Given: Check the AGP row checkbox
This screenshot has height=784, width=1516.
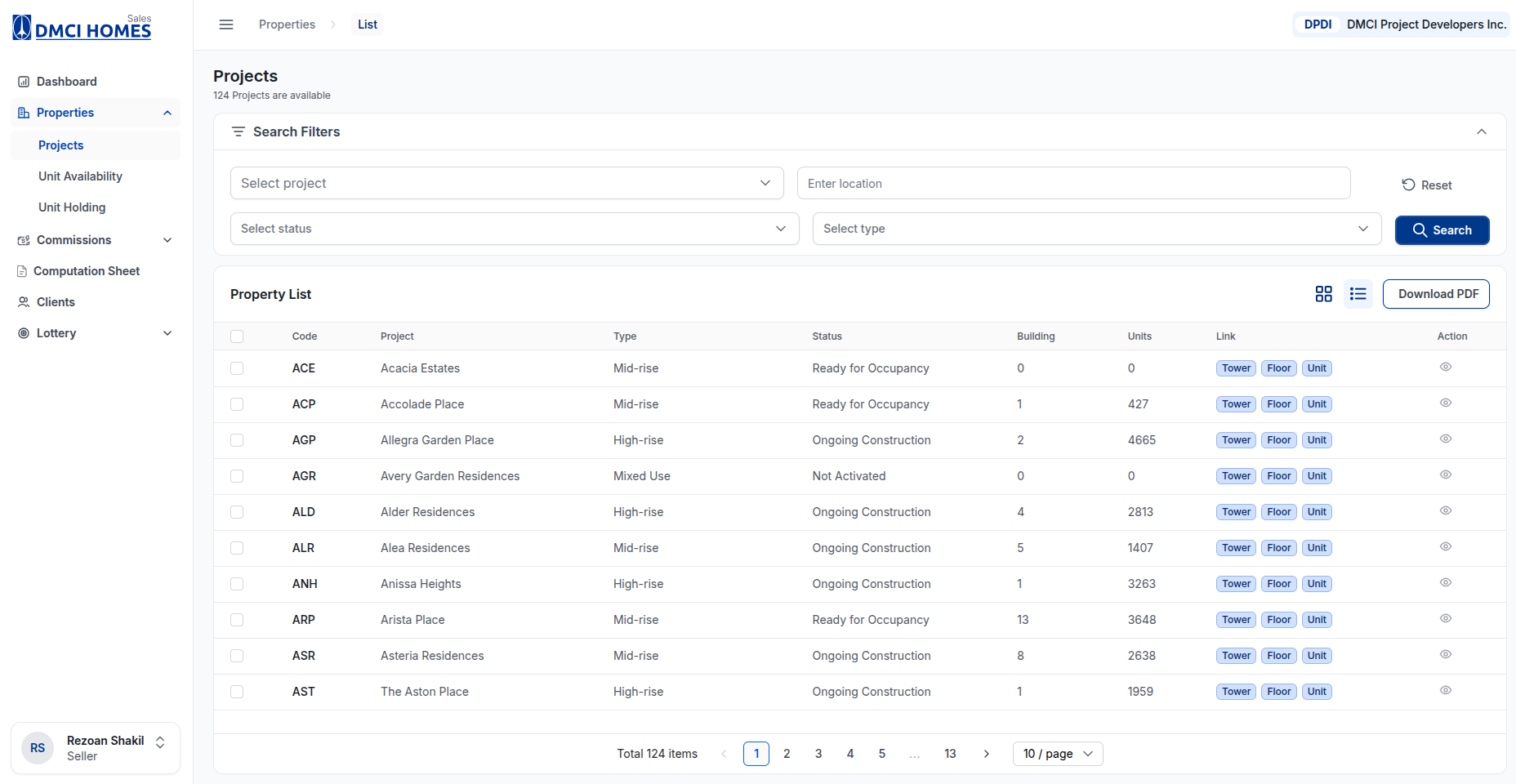Looking at the screenshot, I should 237,440.
